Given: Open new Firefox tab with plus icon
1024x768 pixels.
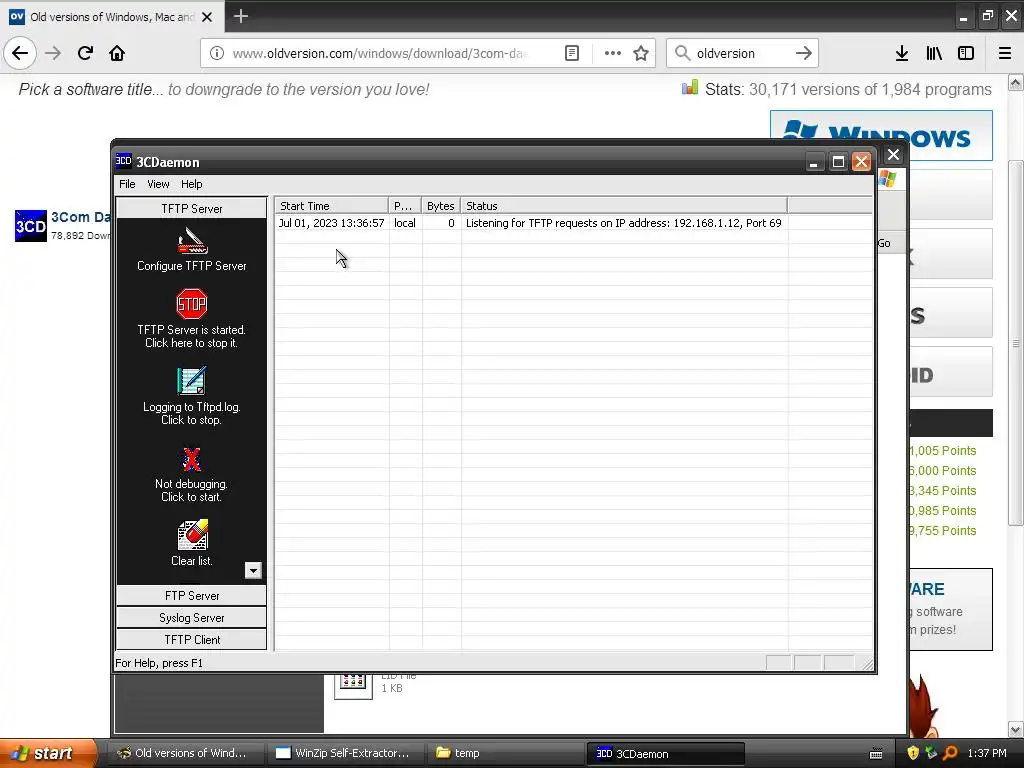Looking at the screenshot, I should pos(241,16).
